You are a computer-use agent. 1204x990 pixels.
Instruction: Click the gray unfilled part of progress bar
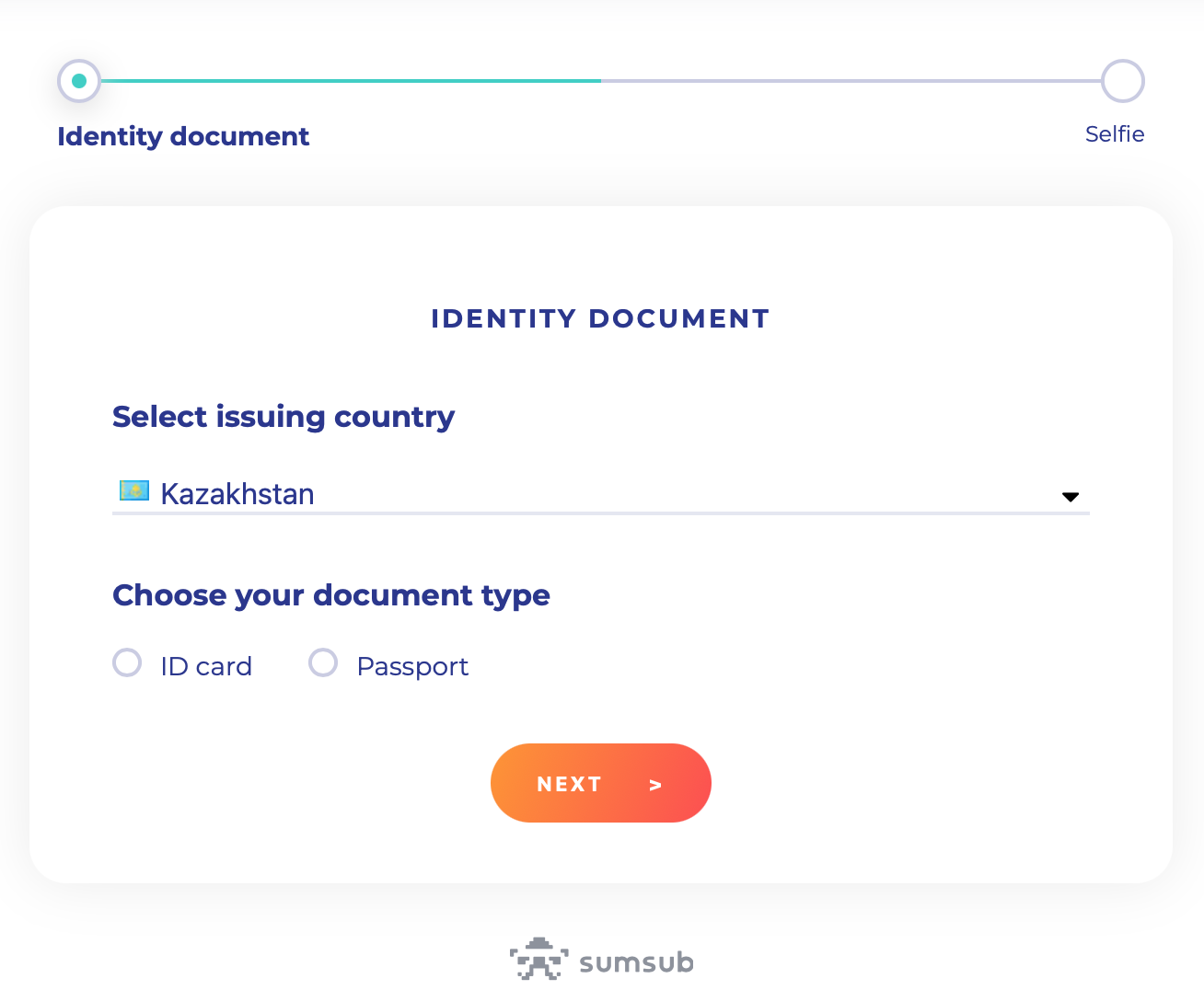click(847, 81)
